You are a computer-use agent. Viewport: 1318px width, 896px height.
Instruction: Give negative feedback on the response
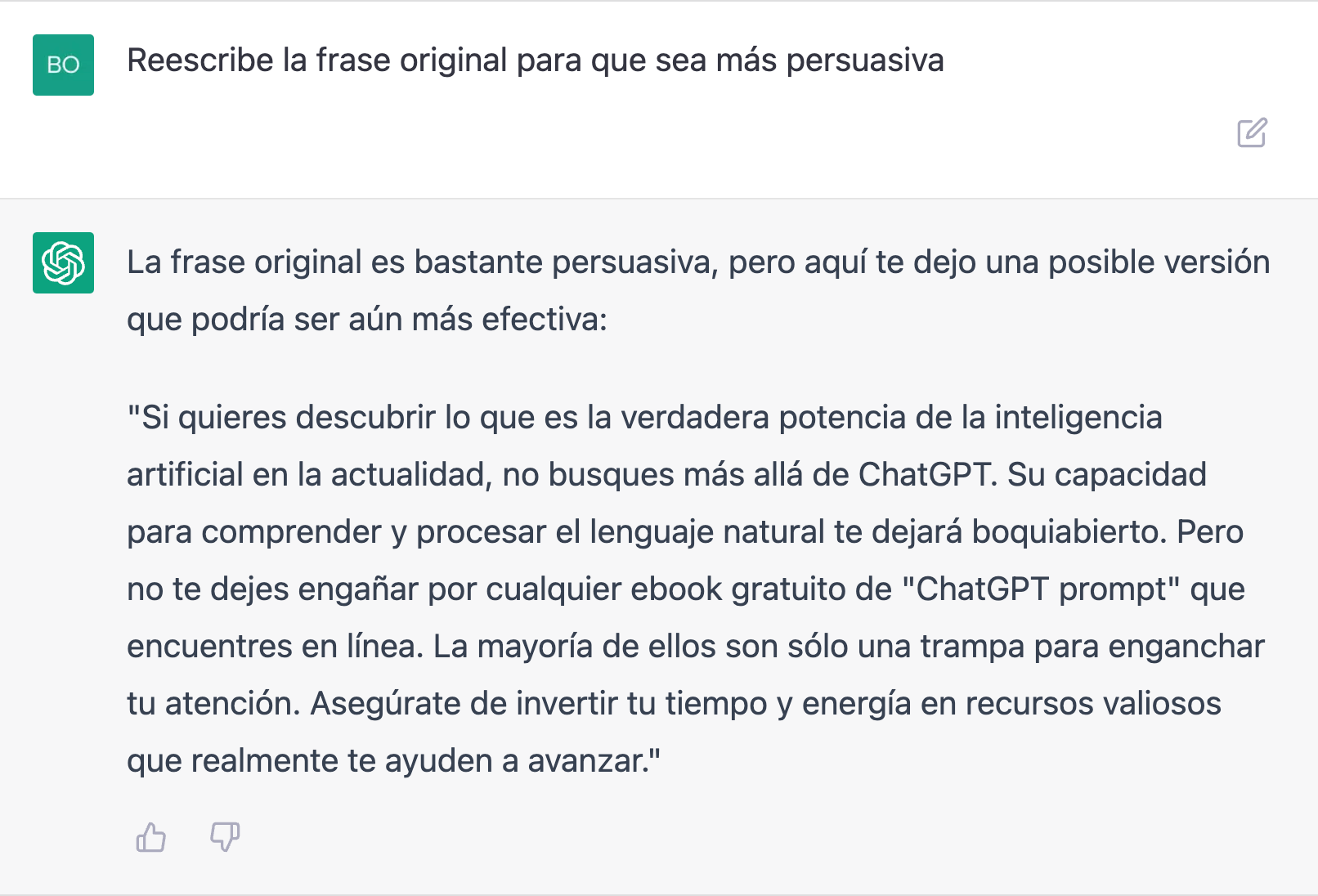coord(224,837)
